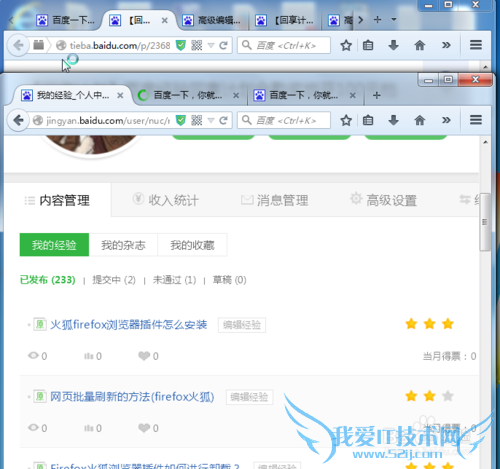
Task: Click third star of 火狐firefox浏览器插件 rating
Action: [x=448, y=324]
